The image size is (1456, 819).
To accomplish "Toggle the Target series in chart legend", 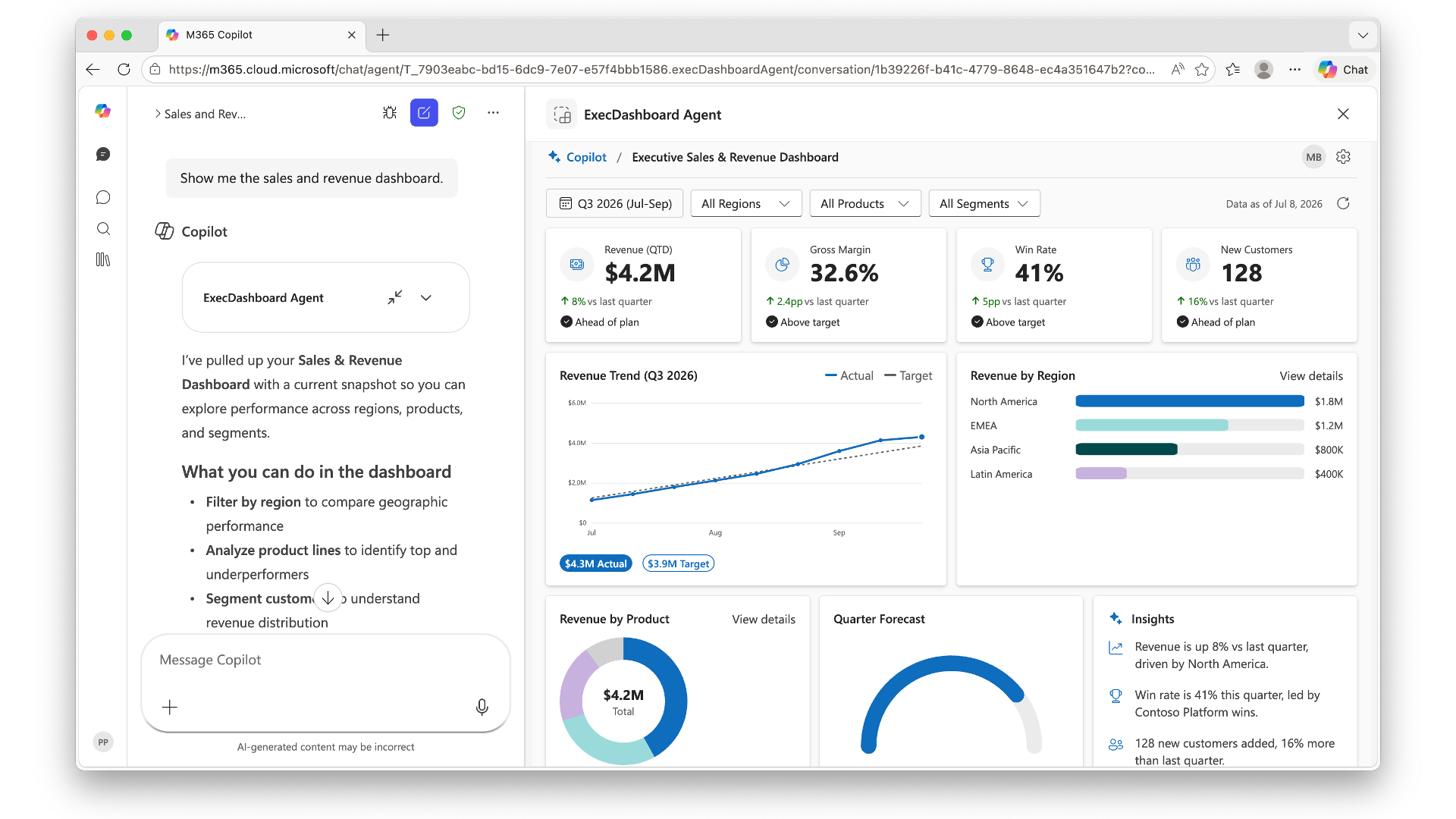I will coord(908,375).
